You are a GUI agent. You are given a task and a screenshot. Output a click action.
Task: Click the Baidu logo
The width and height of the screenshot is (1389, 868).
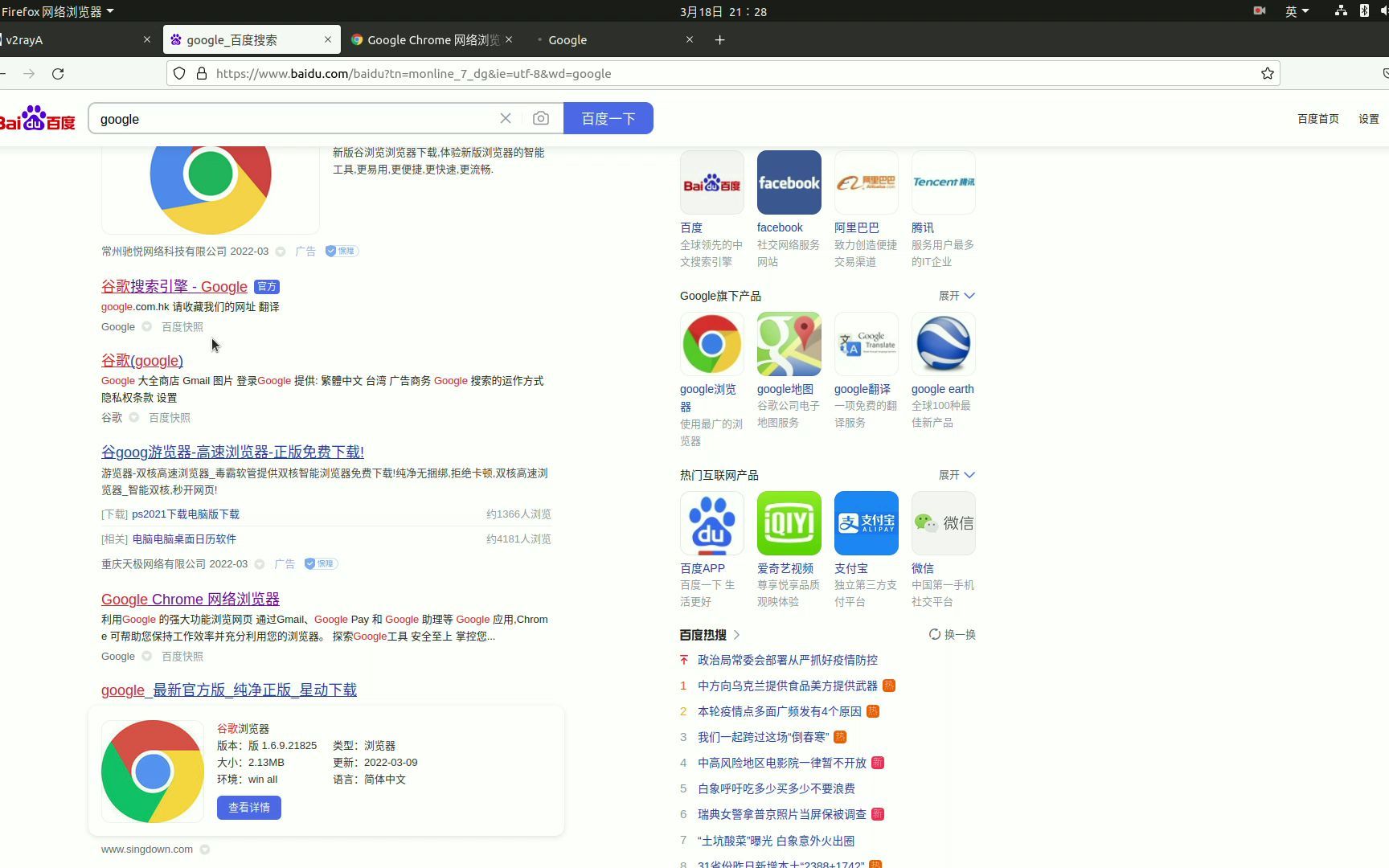[x=37, y=118]
